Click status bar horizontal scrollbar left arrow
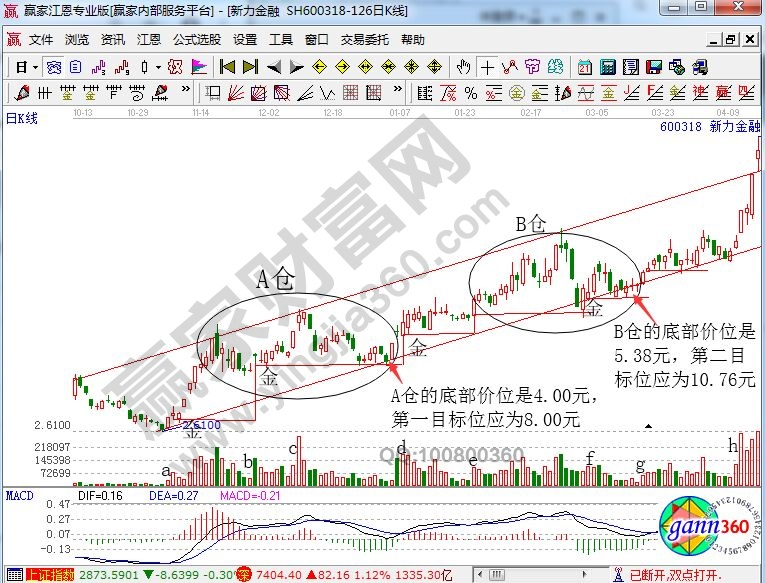The image size is (765, 583). point(481,574)
